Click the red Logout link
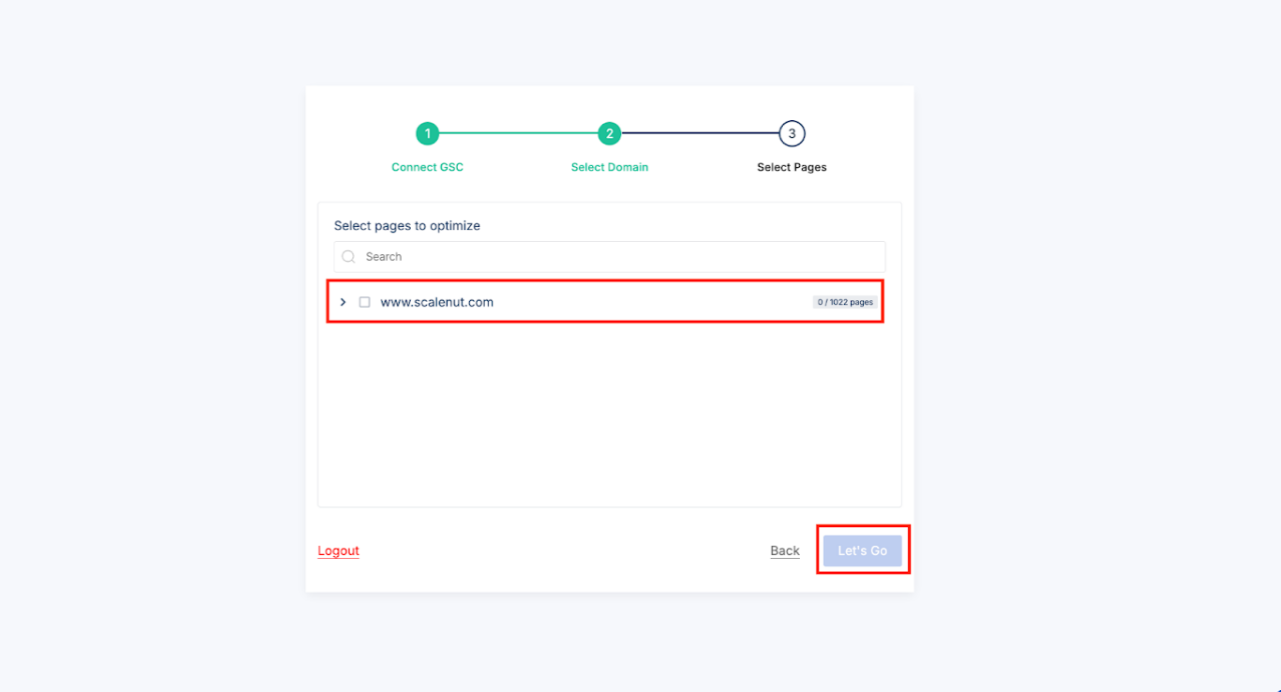1281x692 pixels. 338,551
